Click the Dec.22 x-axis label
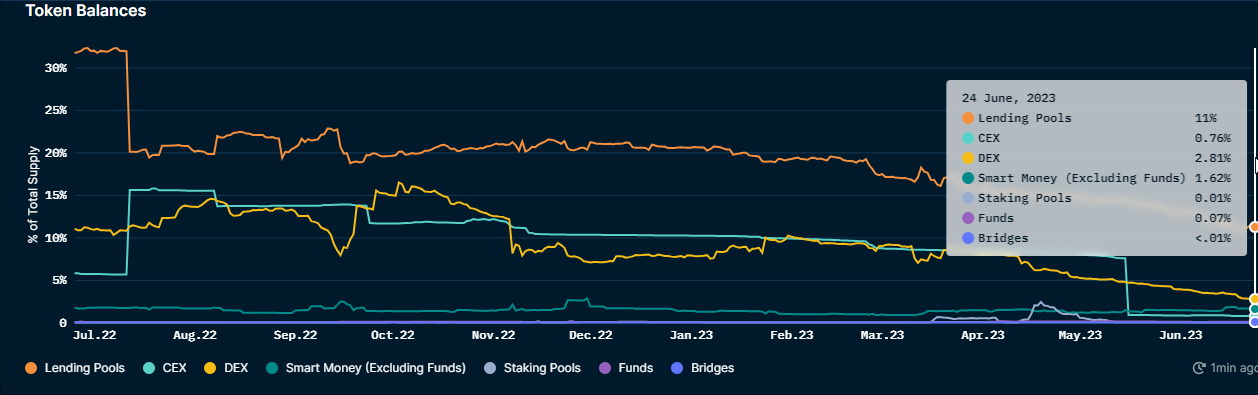The height and width of the screenshot is (395, 1258). 592,336
